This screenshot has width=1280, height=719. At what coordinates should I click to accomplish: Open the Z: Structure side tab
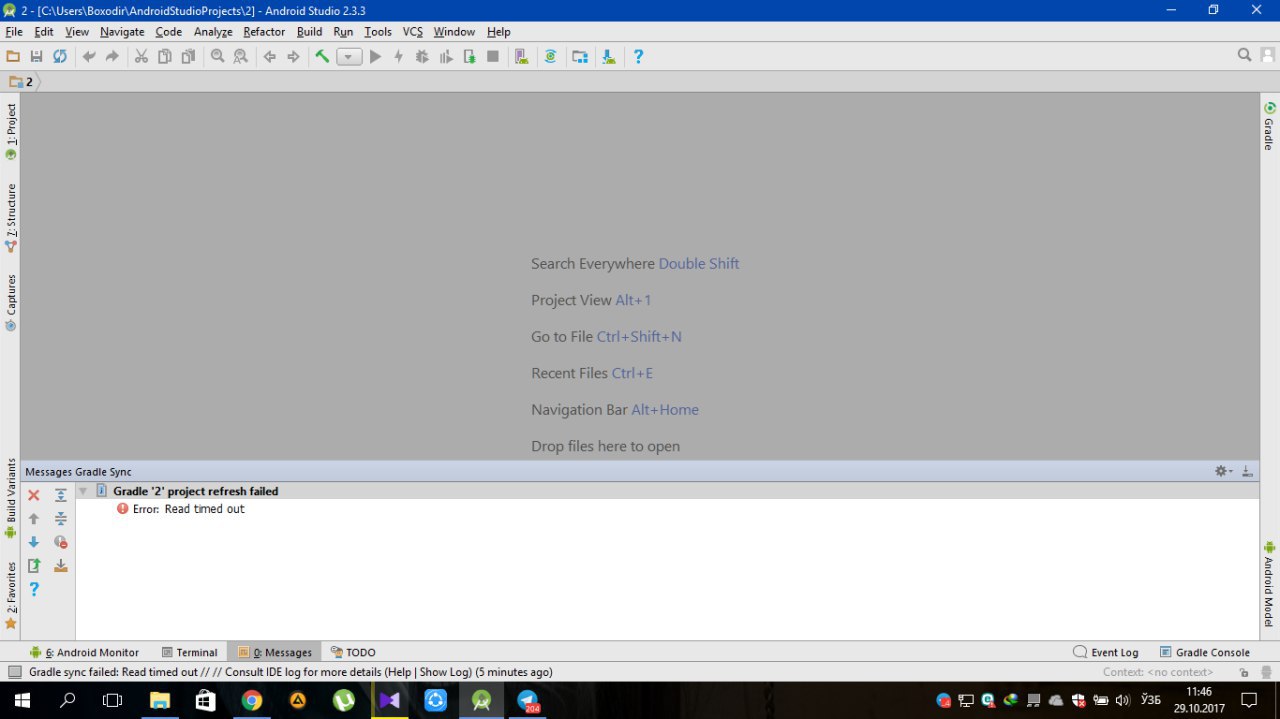point(11,217)
